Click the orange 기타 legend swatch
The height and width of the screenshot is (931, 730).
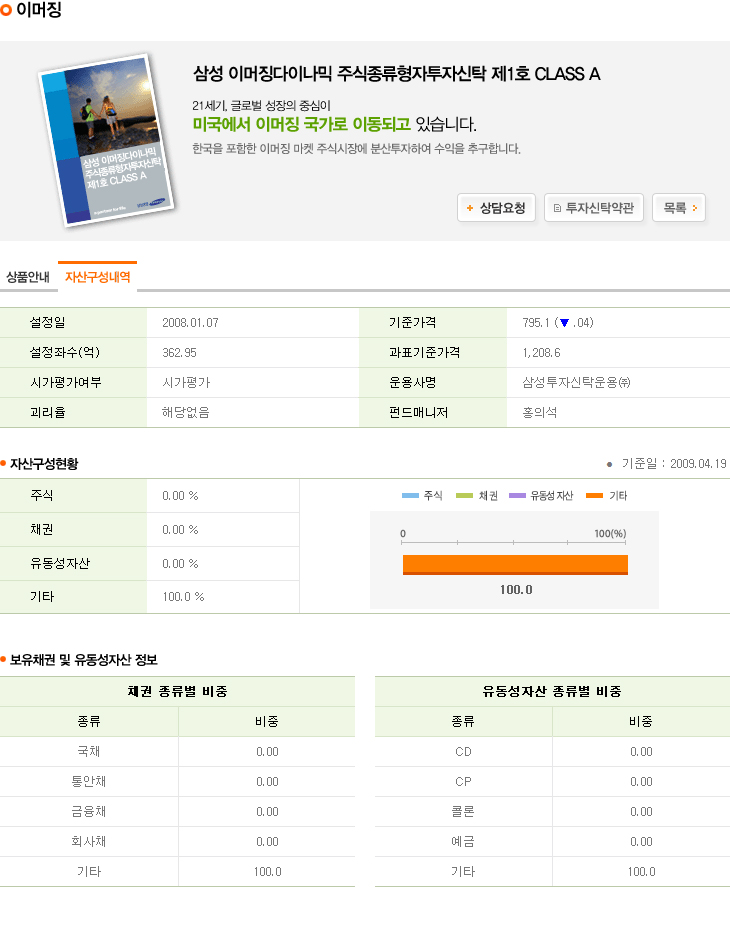[595, 496]
